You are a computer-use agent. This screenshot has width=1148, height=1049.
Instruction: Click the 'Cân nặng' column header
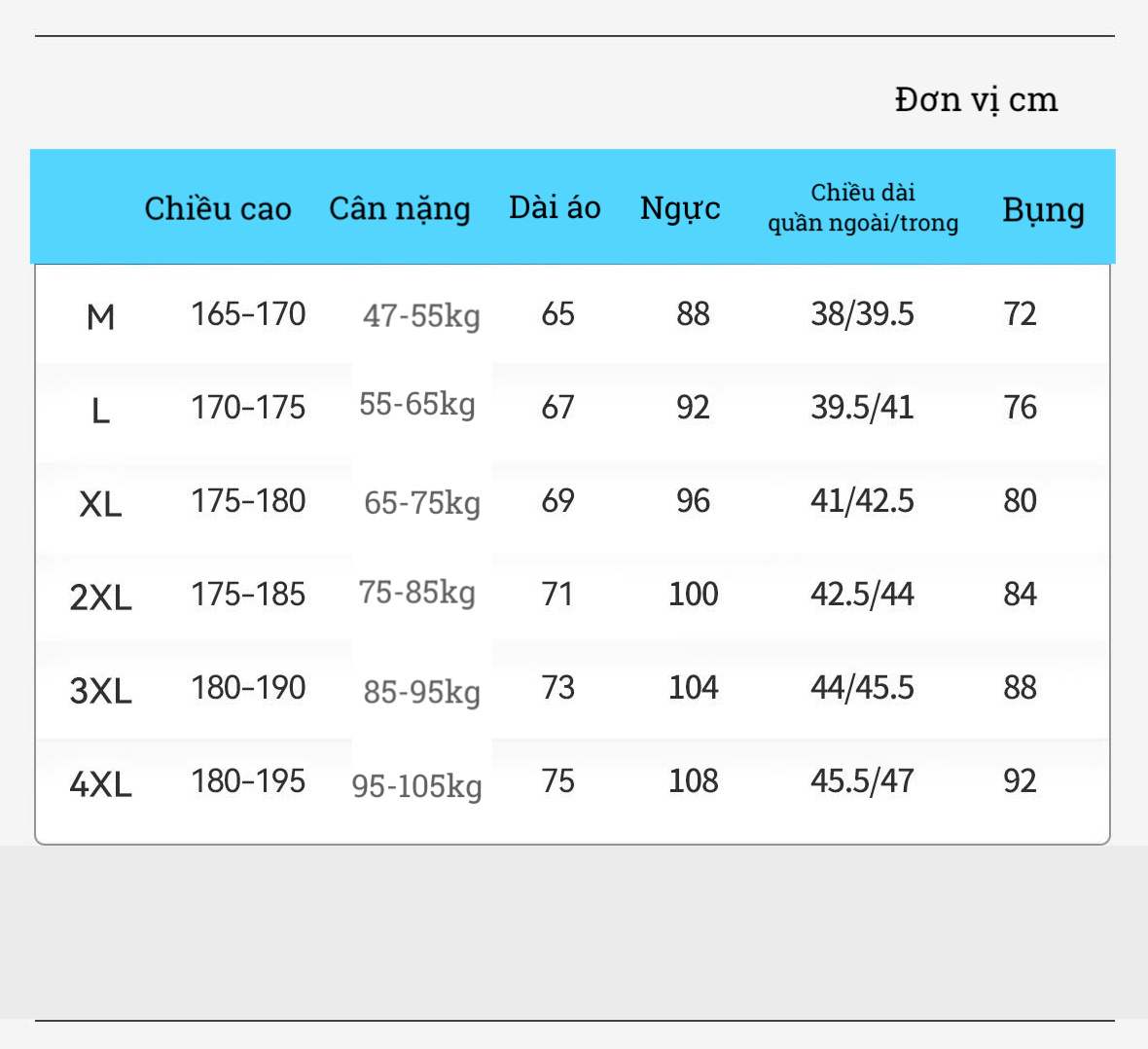click(399, 208)
